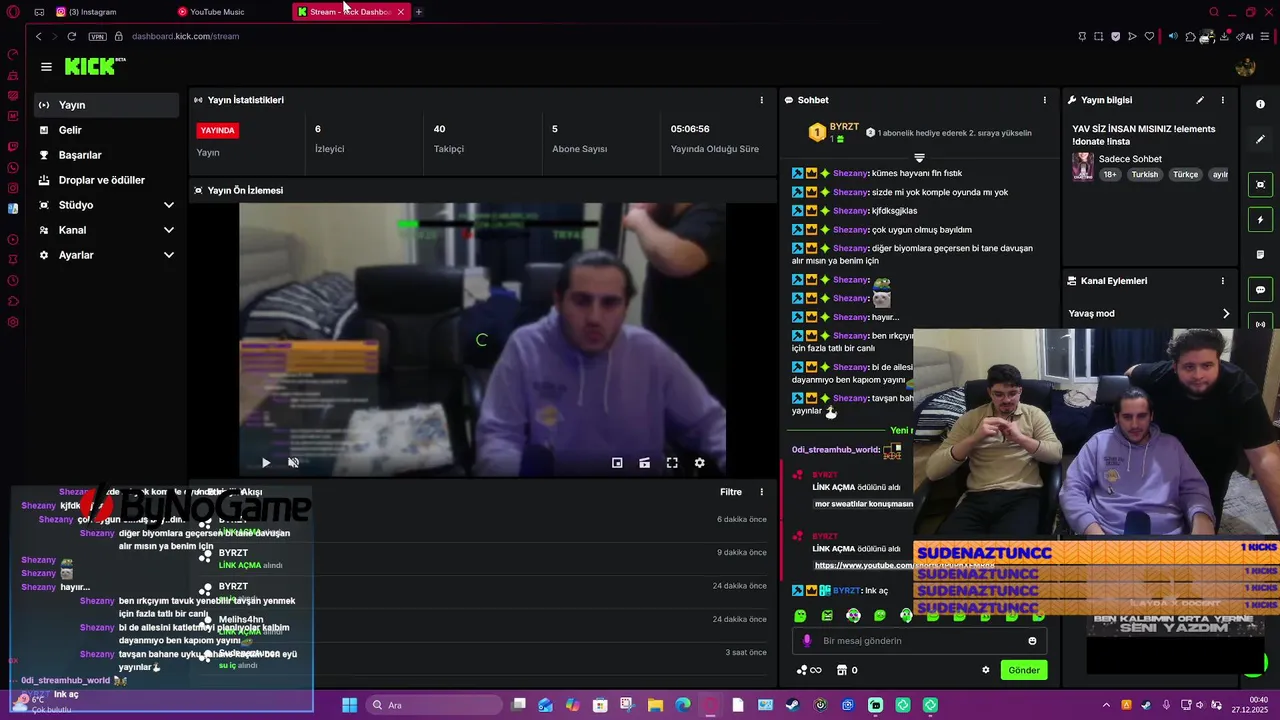This screenshot has width=1280, height=720.
Task: Open a new browser tab
Action: tap(418, 12)
